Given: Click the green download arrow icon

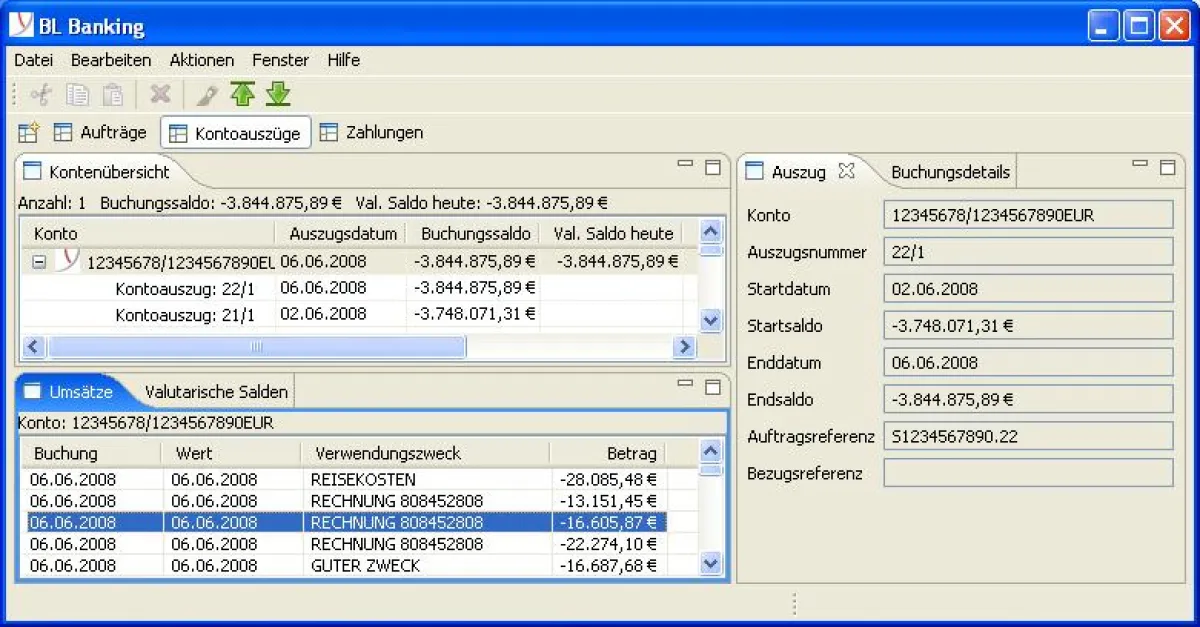Looking at the screenshot, I should click(x=278, y=94).
